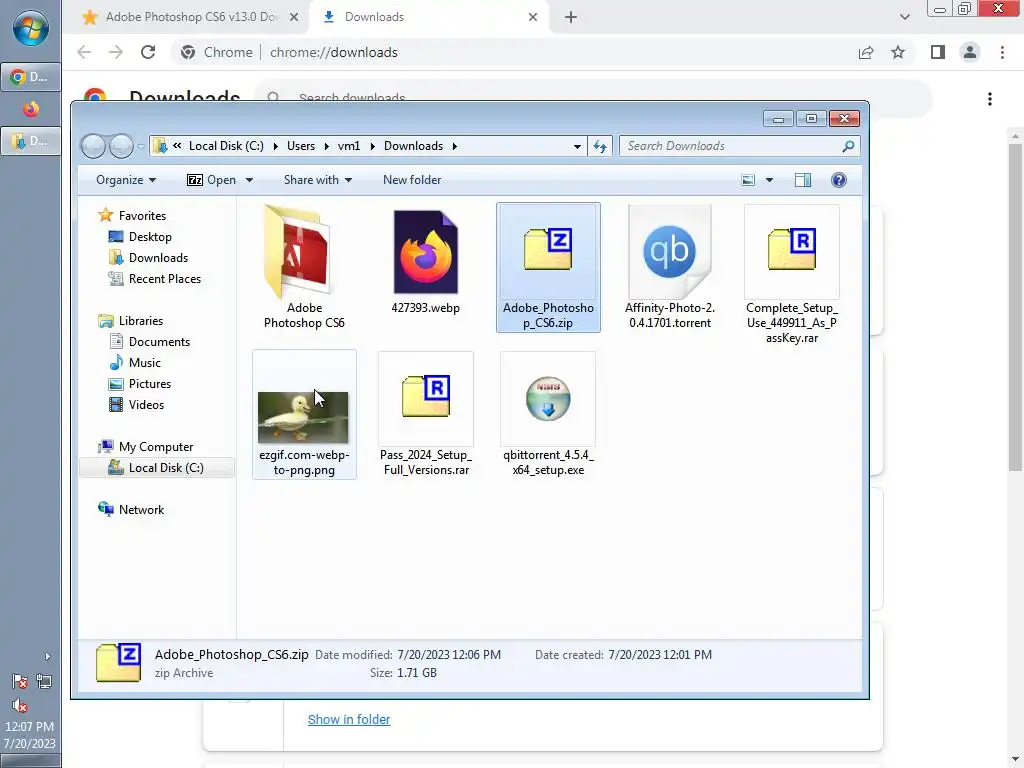Expand the arrow after Downloads breadcrumb
Viewport: 1024px width, 768px height.
[x=455, y=146]
